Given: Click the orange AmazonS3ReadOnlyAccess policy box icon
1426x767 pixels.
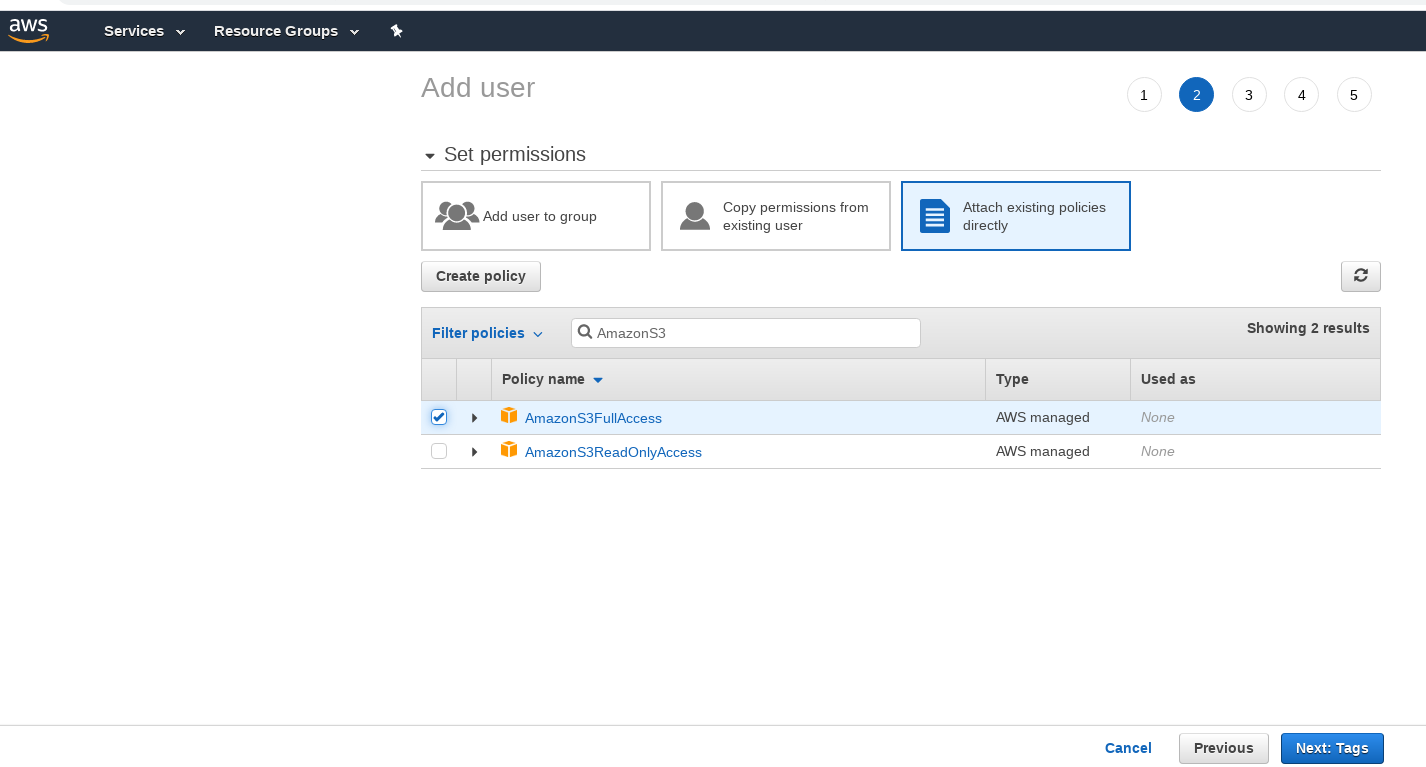Looking at the screenshot, I should 509,450.
